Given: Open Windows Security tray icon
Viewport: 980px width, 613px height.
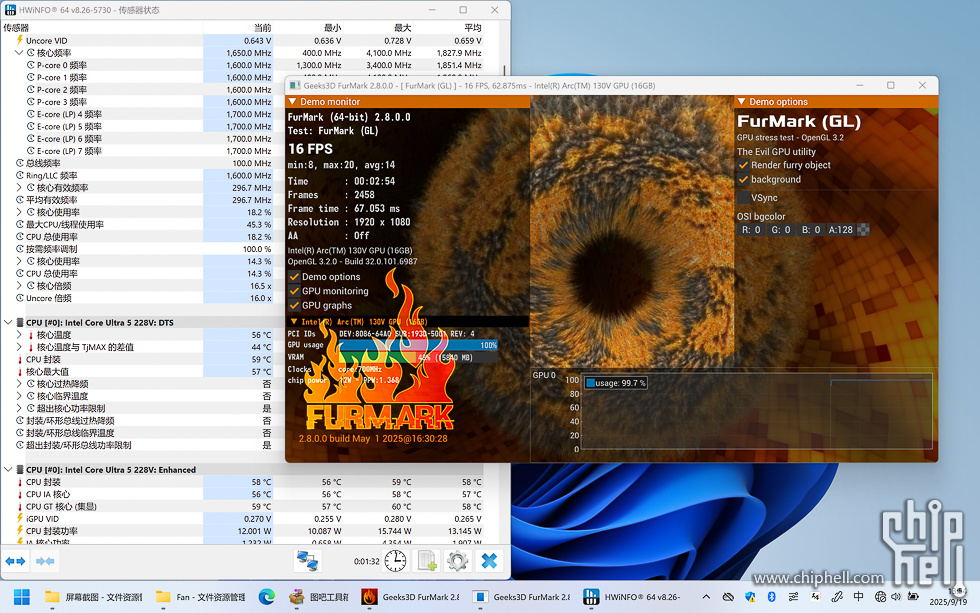Looking at the screenshot, I should pos(750,597).
